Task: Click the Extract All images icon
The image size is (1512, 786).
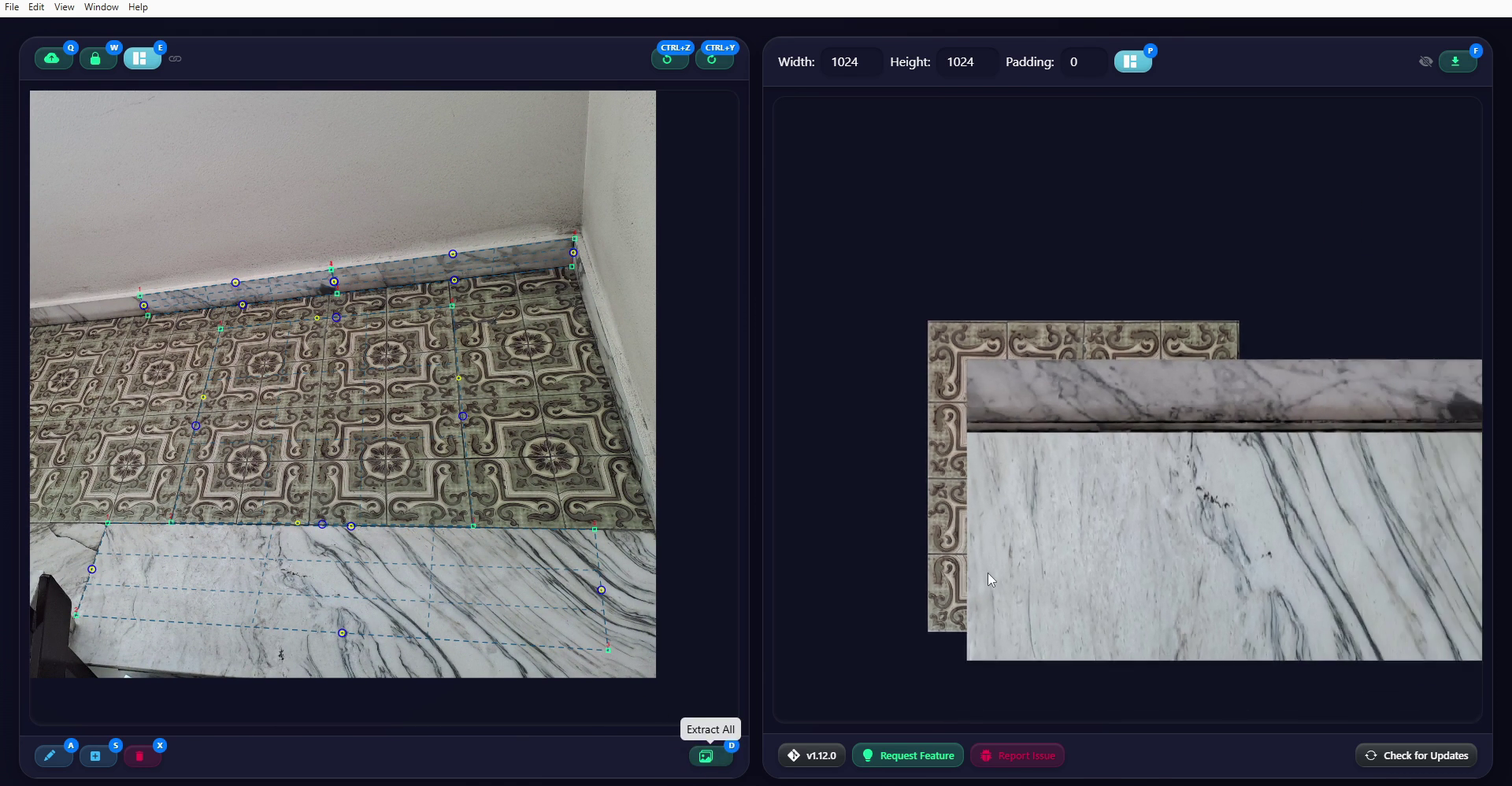Action: (708, 756)
